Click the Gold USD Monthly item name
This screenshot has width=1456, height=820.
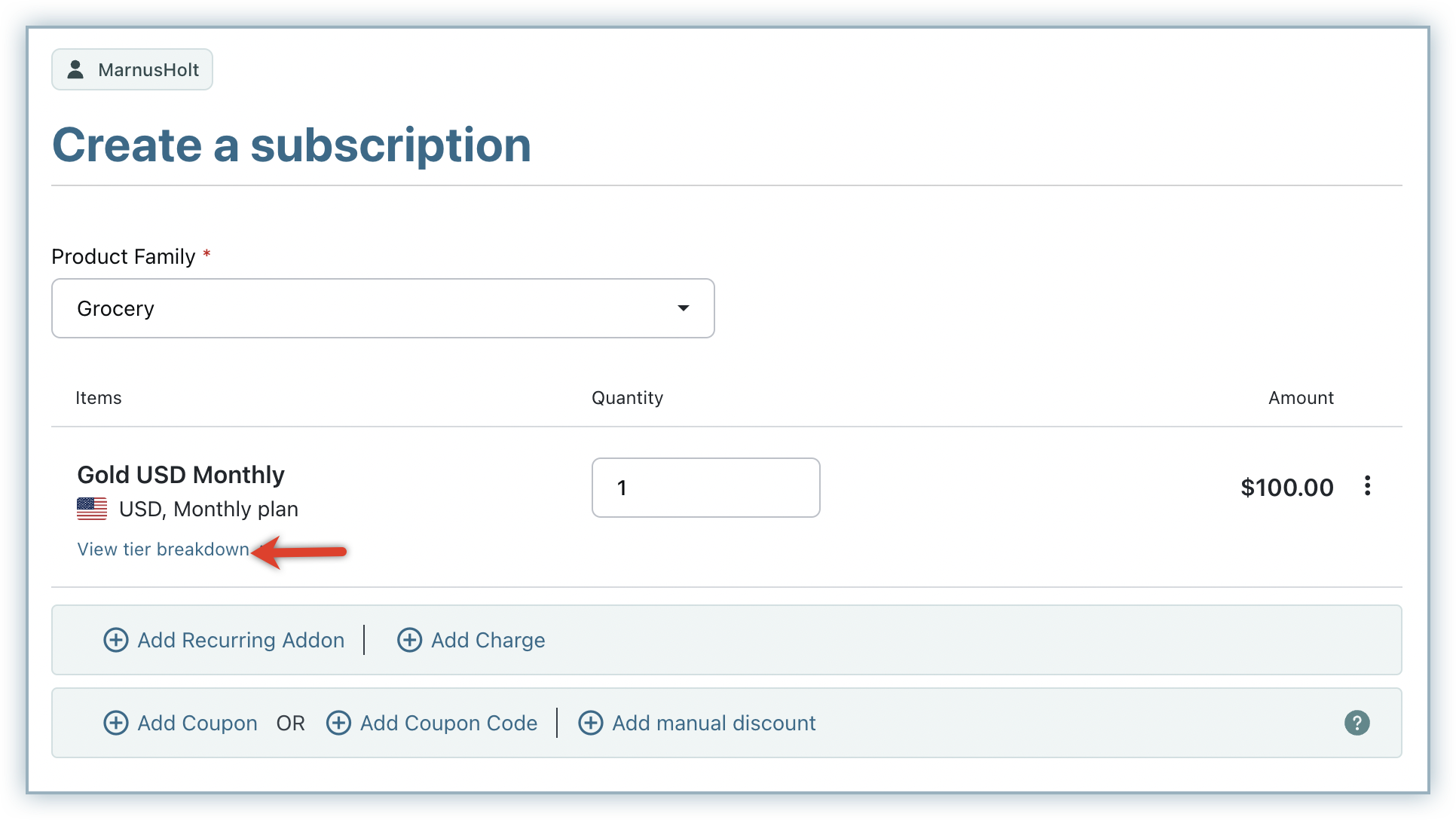click(x=181, y=475)
